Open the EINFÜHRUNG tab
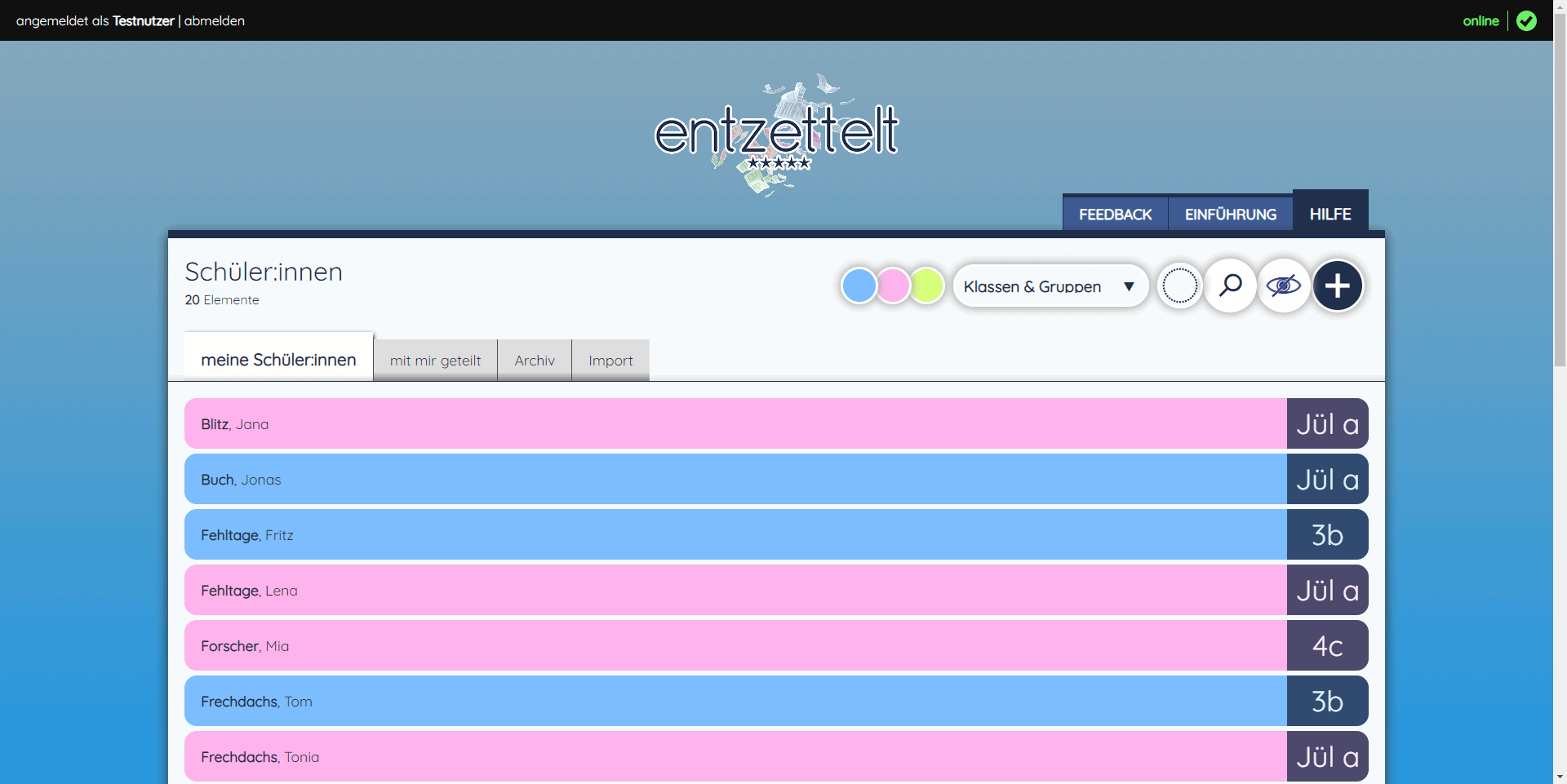Image resolution: width=1567 pixels, height=784 pixels. click(x=1231, y=214)
